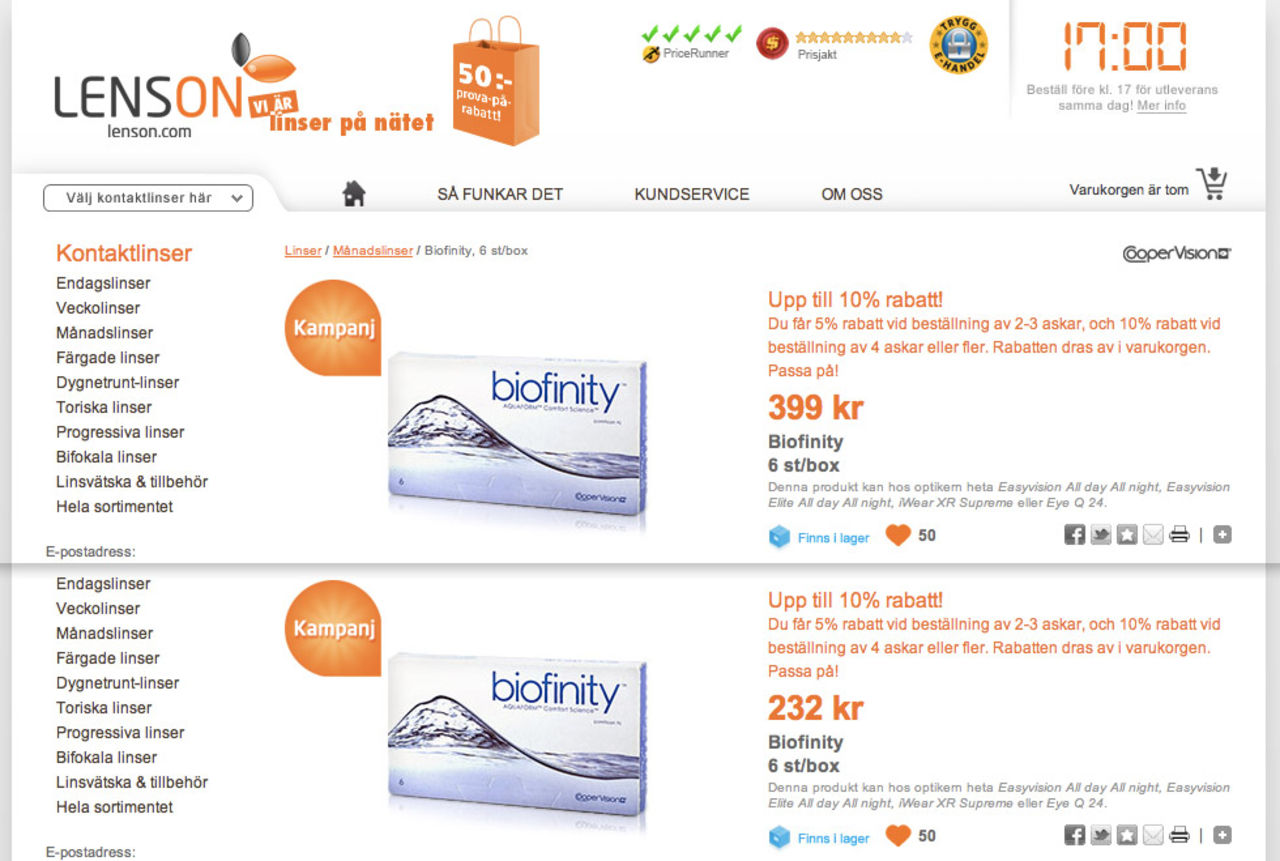Click the Trygg E-handel badge

[x=959, y=45]
